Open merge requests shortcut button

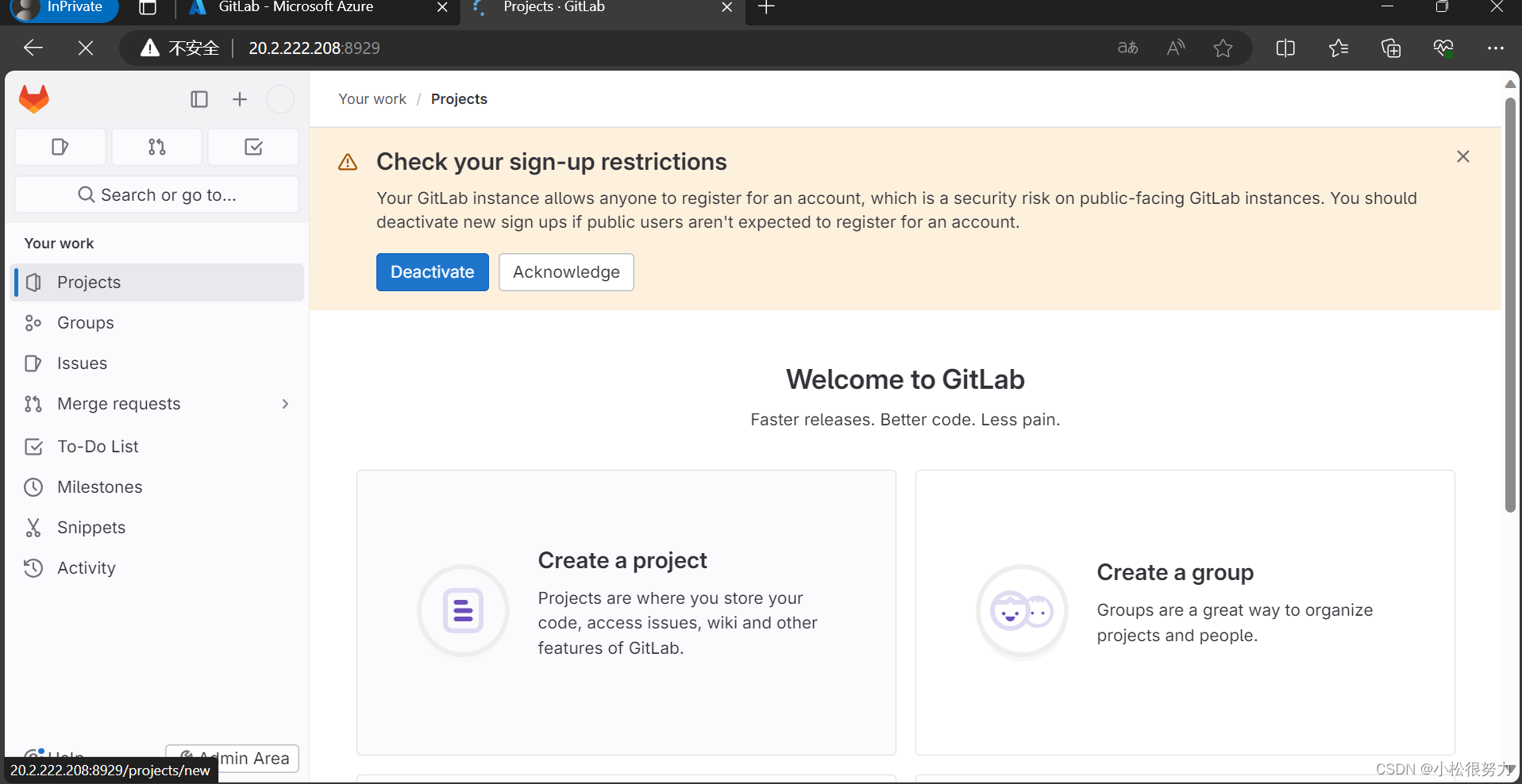pos(156,147)
